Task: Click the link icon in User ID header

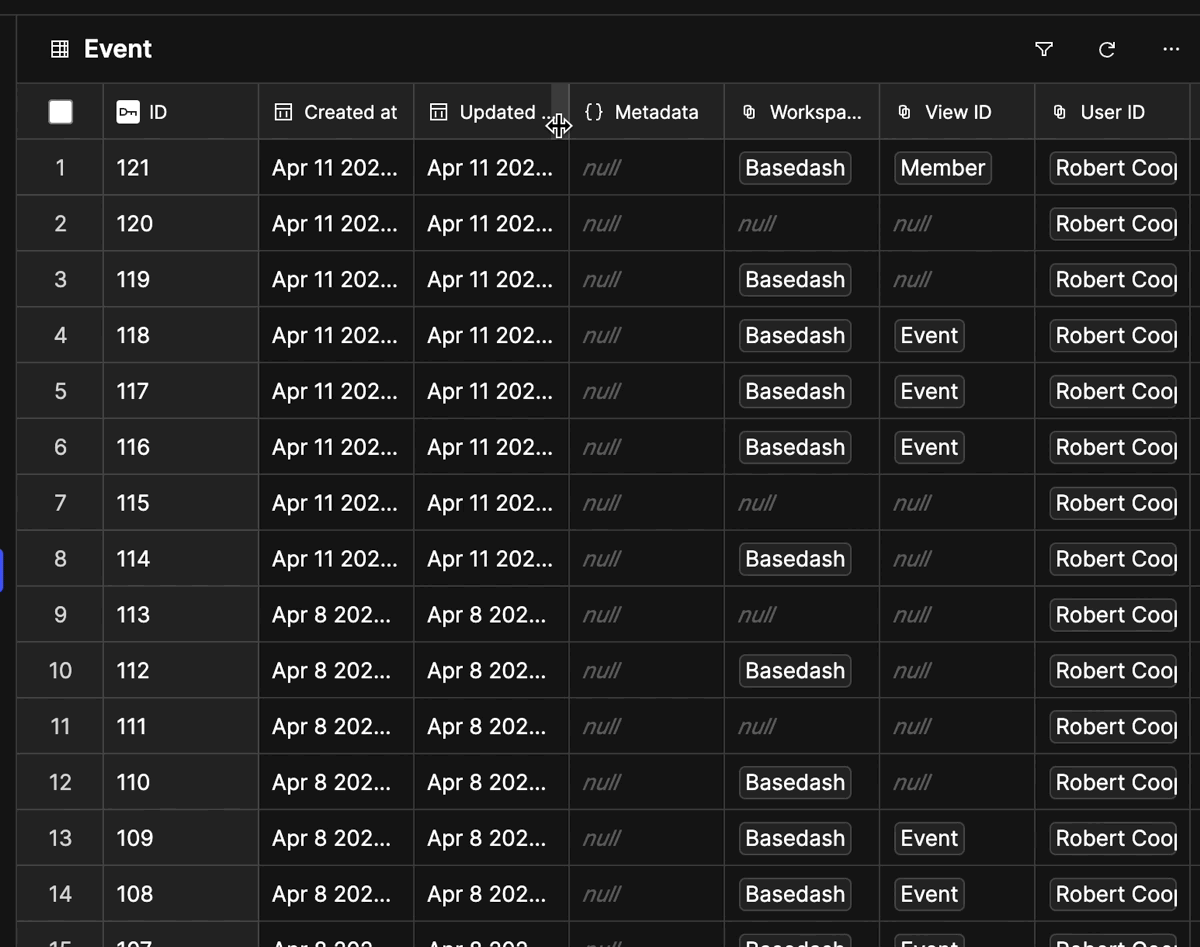Action: [1060, 112]
